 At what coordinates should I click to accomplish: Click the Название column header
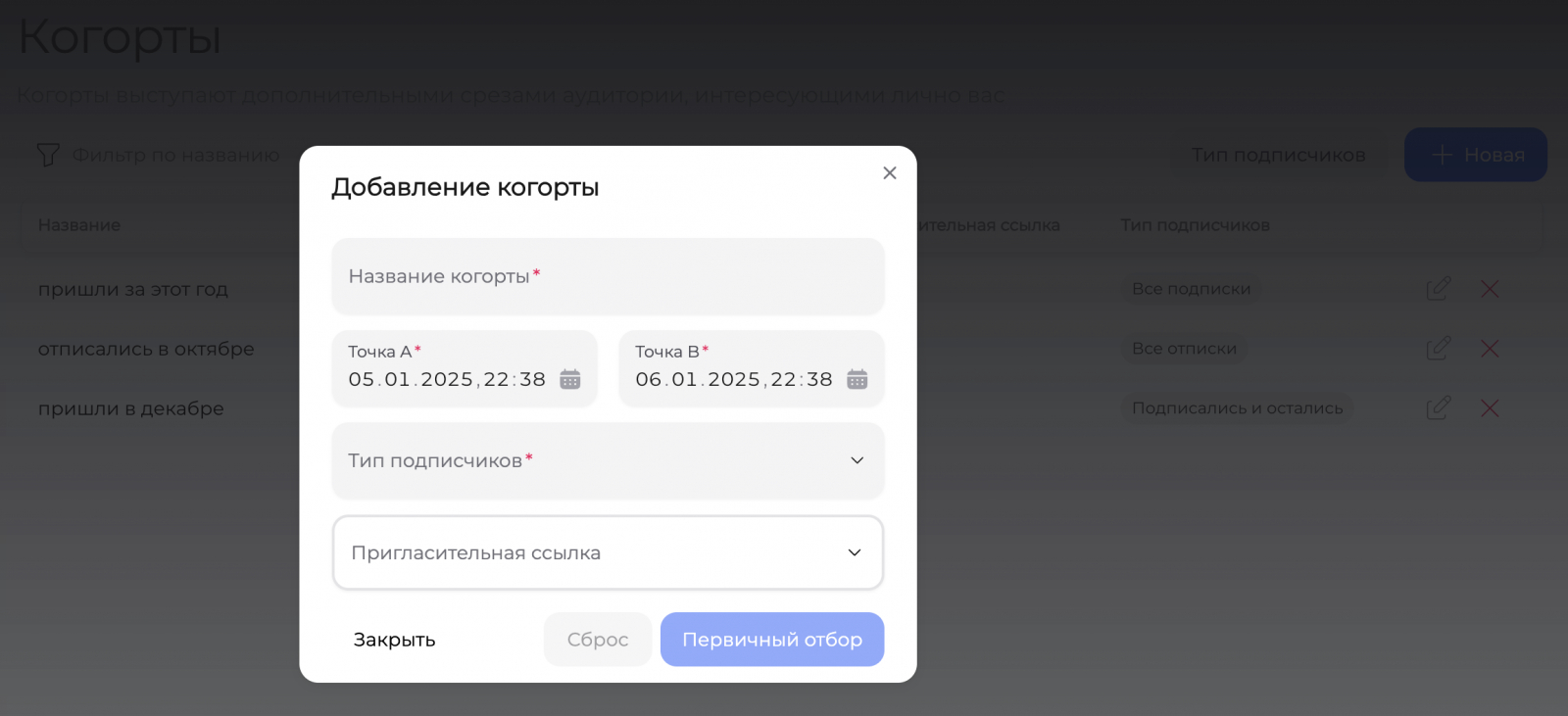point(79,225)
